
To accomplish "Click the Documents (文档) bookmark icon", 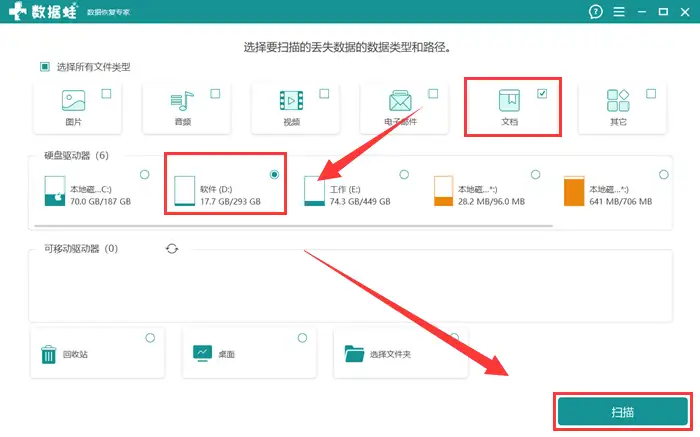I will (x=509, y=100).
